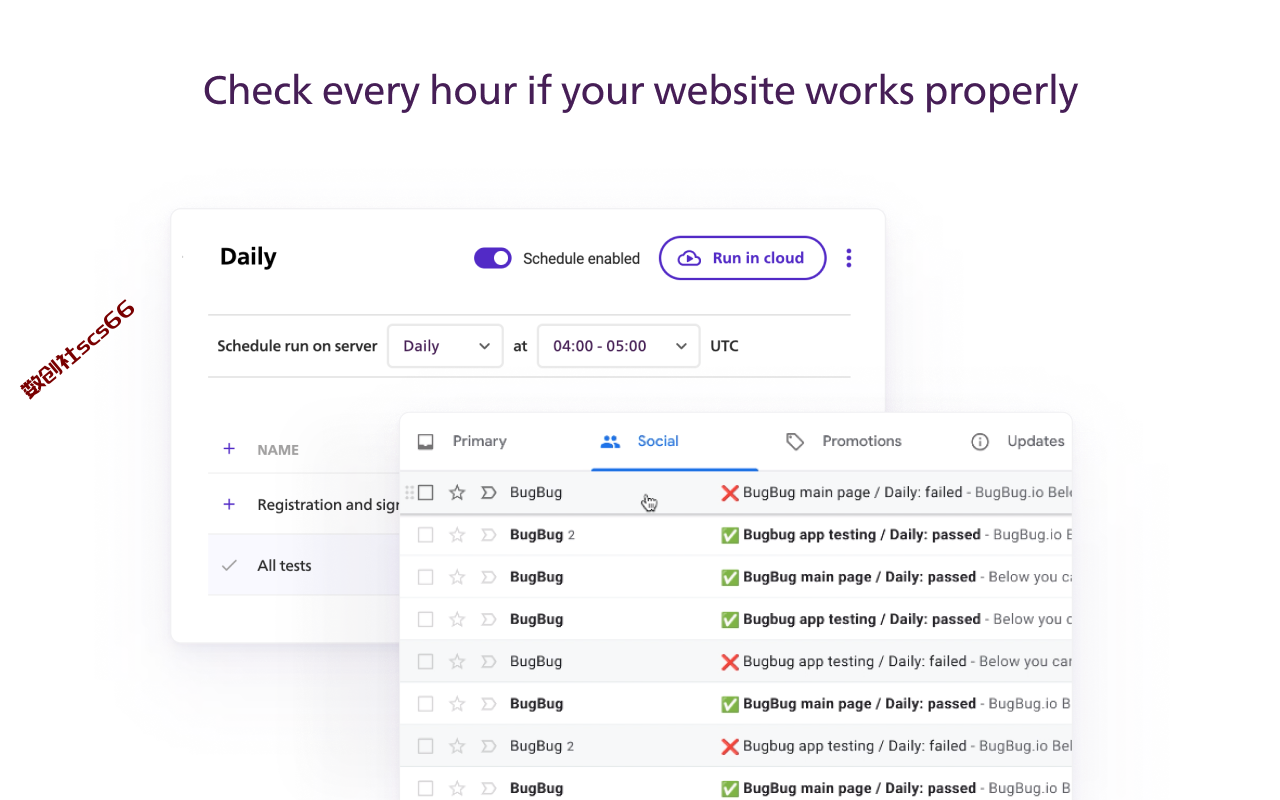Open the BugBug main page / Daily: failed email
Image resolution: width=1280 pixels, height=800 pixels.
click(x=736, y=492)
